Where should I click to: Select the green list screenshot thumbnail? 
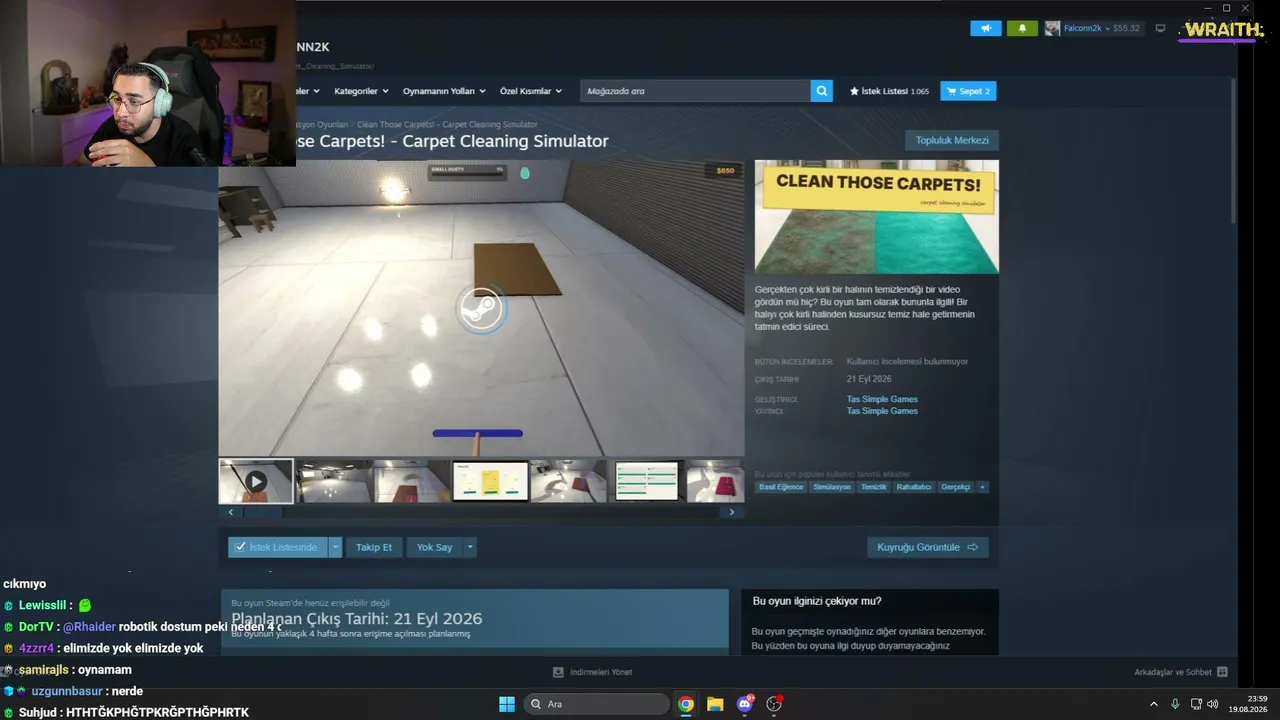tap(646, 481)
